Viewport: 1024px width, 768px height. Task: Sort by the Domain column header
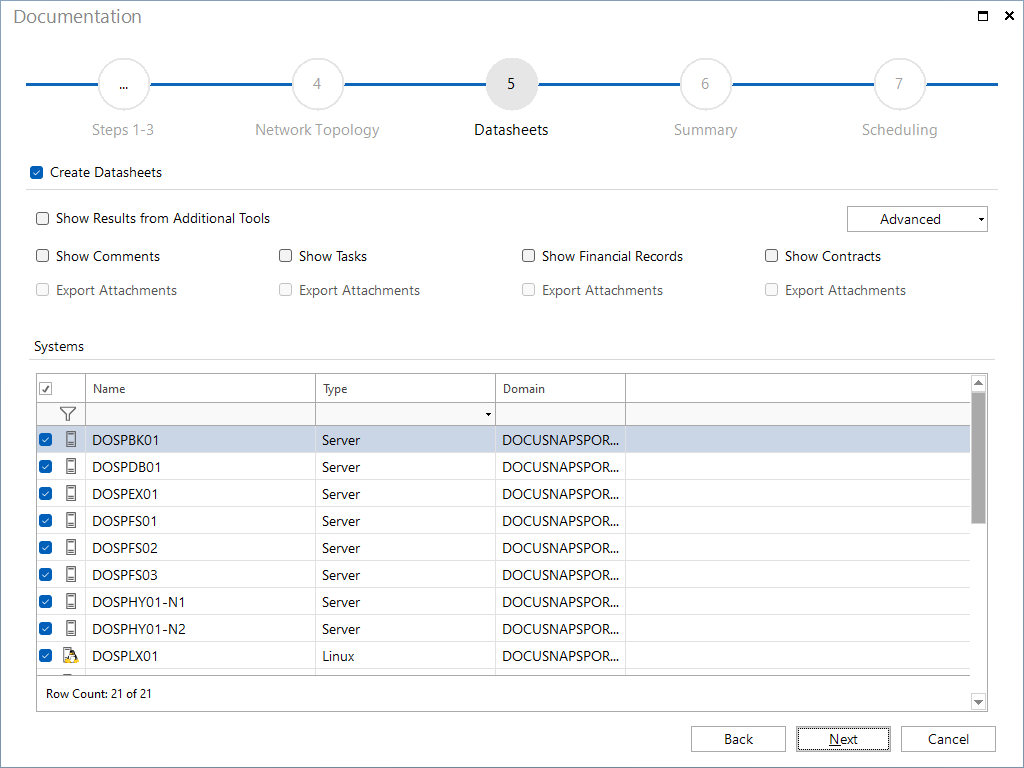tap(560, 389)
